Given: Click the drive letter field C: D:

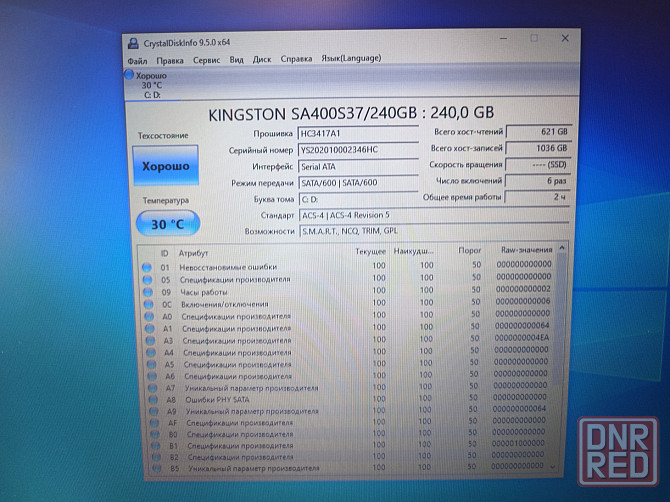Looking at the screenshot, I should [x=358, y=199].
